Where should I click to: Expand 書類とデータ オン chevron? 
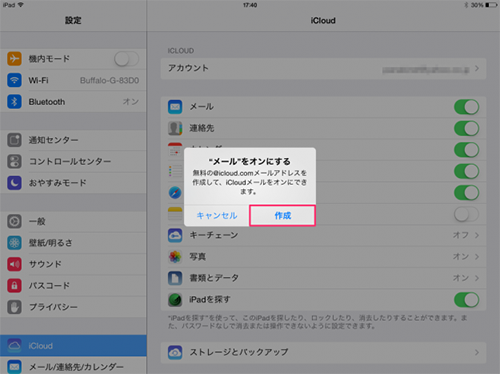point(477,278)
